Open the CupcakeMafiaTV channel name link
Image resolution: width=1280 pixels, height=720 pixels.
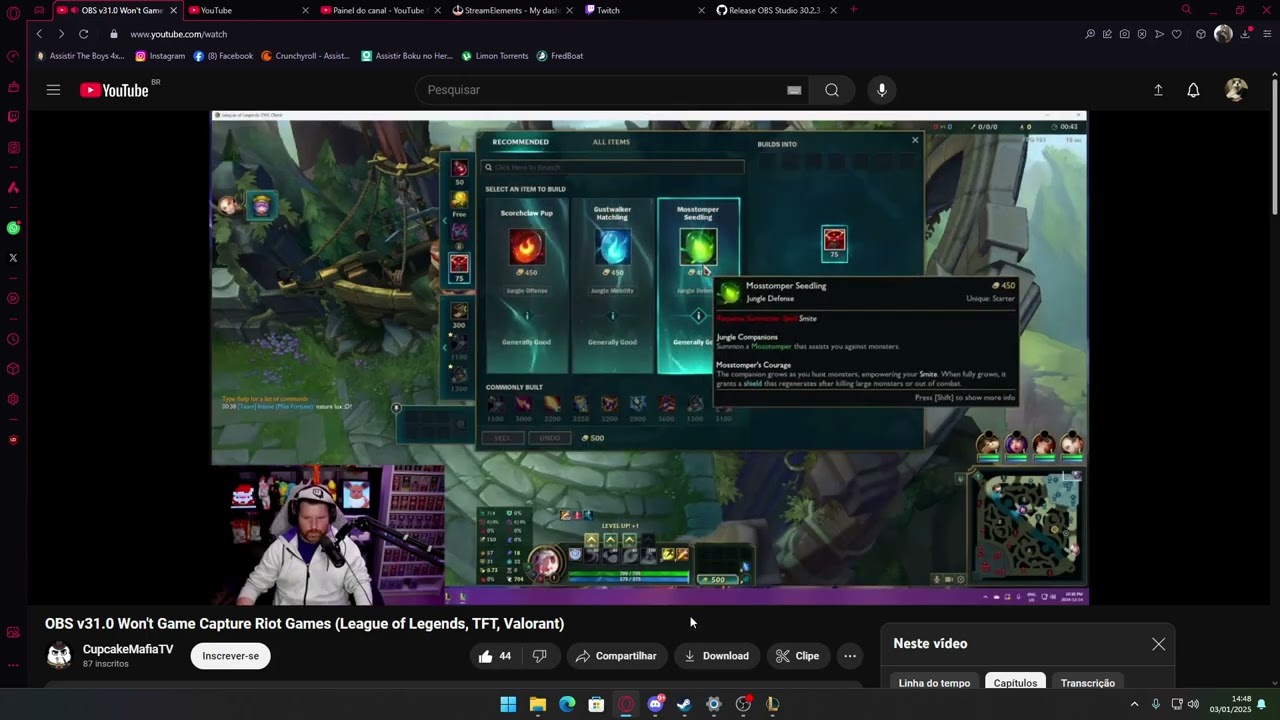click(128, 649)
